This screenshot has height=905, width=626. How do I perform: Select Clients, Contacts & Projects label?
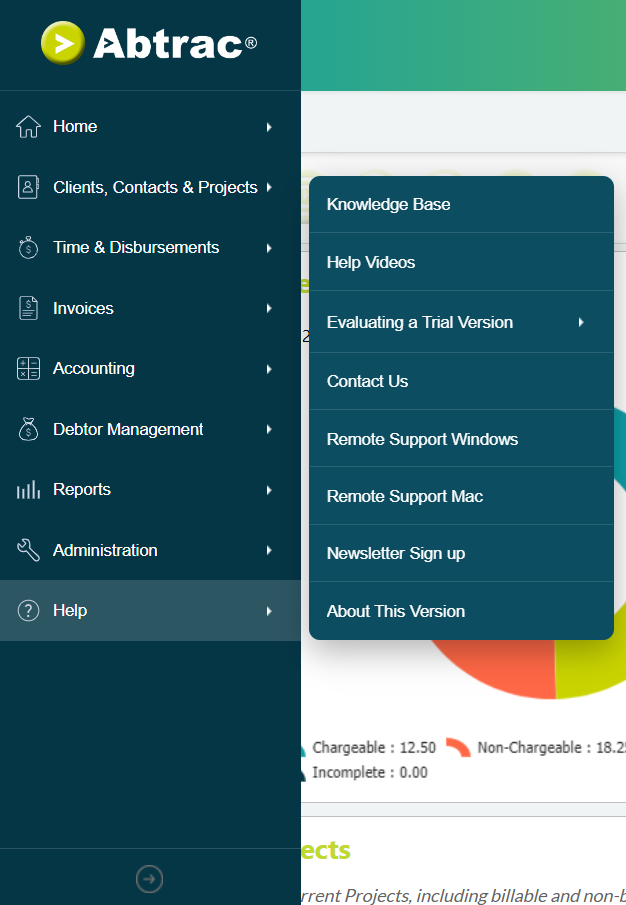[155, 187]
